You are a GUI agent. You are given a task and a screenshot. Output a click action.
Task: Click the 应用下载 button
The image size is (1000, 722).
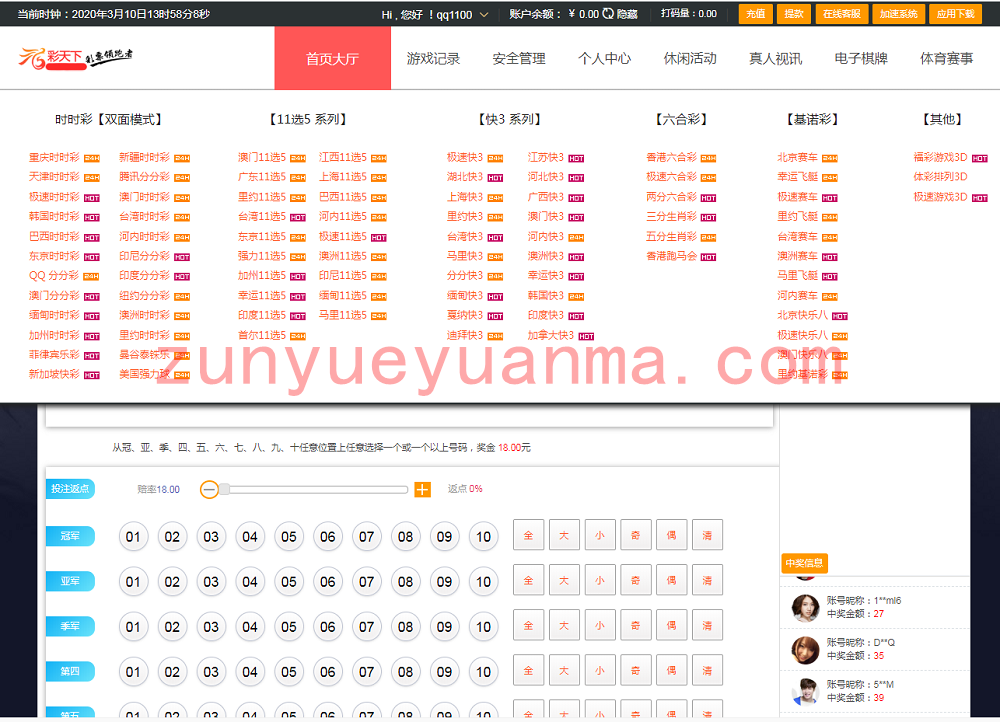955,13
